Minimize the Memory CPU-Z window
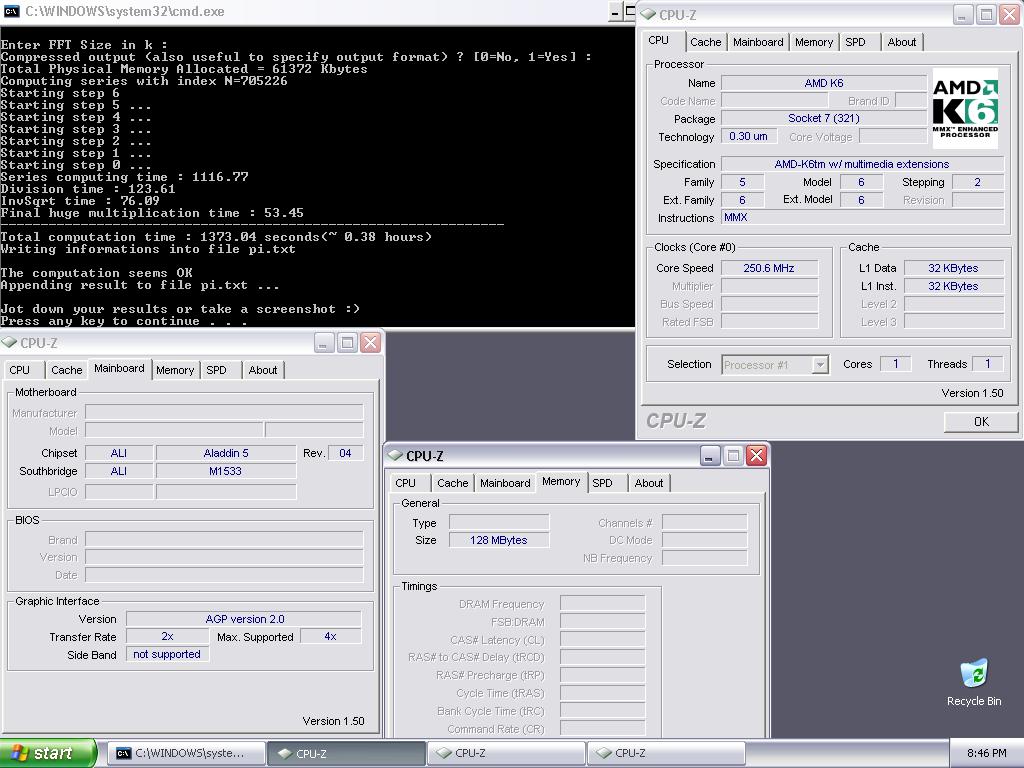 pos(710,455)
